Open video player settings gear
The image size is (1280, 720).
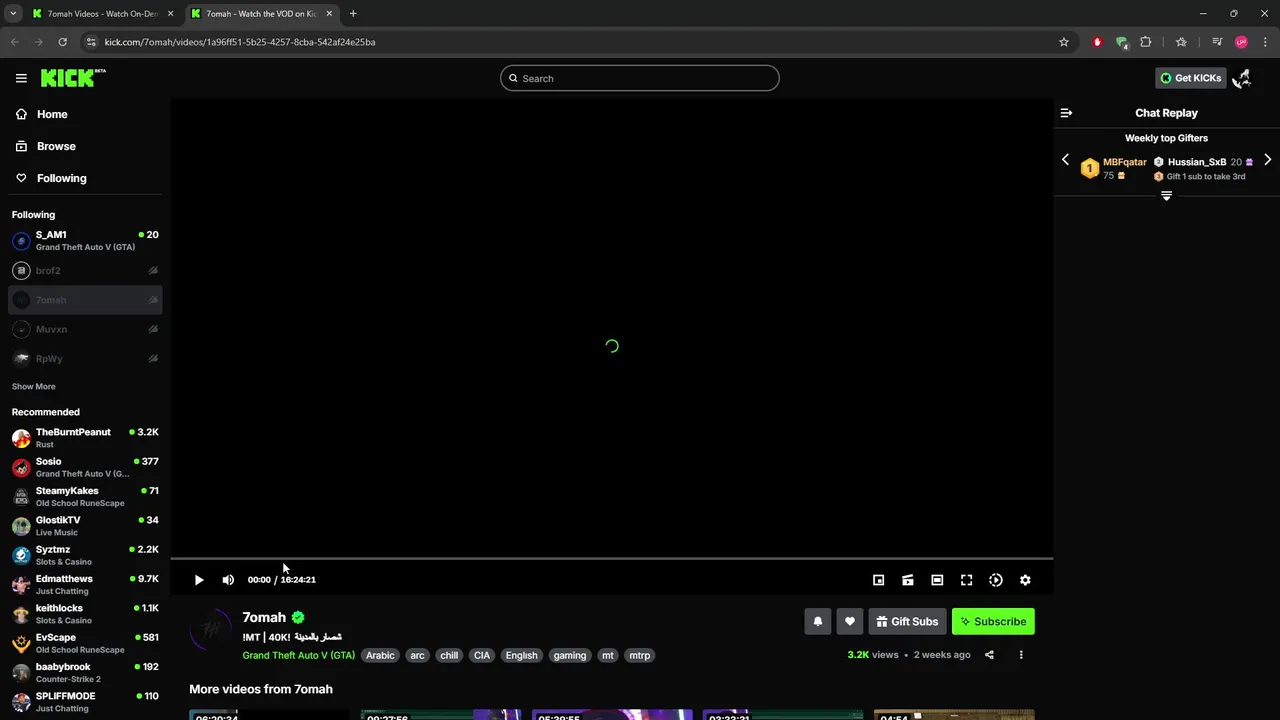click(1025, 580)
